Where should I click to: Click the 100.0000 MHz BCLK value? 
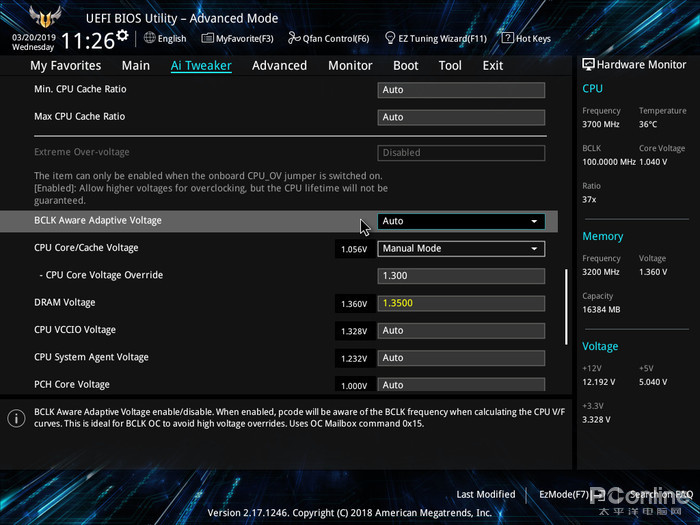tap(608, 162)
